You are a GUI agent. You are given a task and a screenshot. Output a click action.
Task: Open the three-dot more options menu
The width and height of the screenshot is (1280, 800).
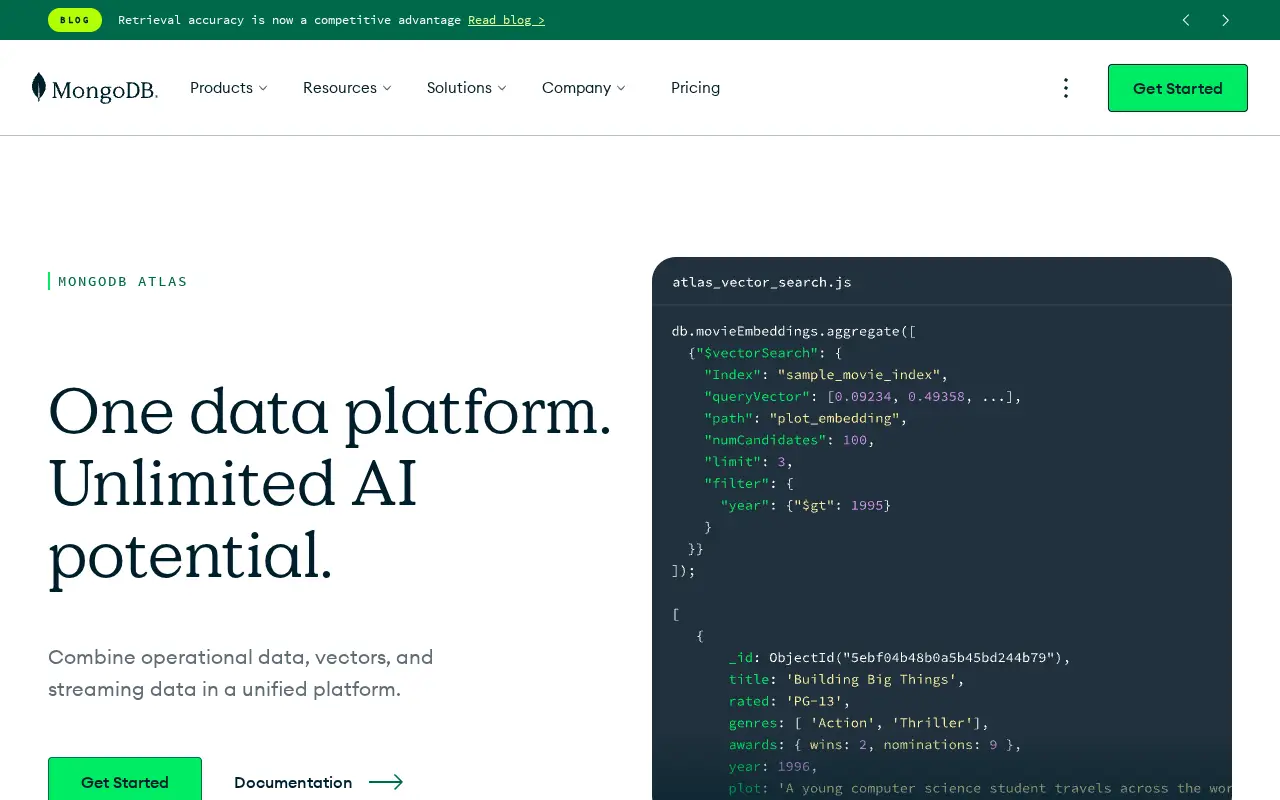pyautogui.click(x=1066, y=88)
